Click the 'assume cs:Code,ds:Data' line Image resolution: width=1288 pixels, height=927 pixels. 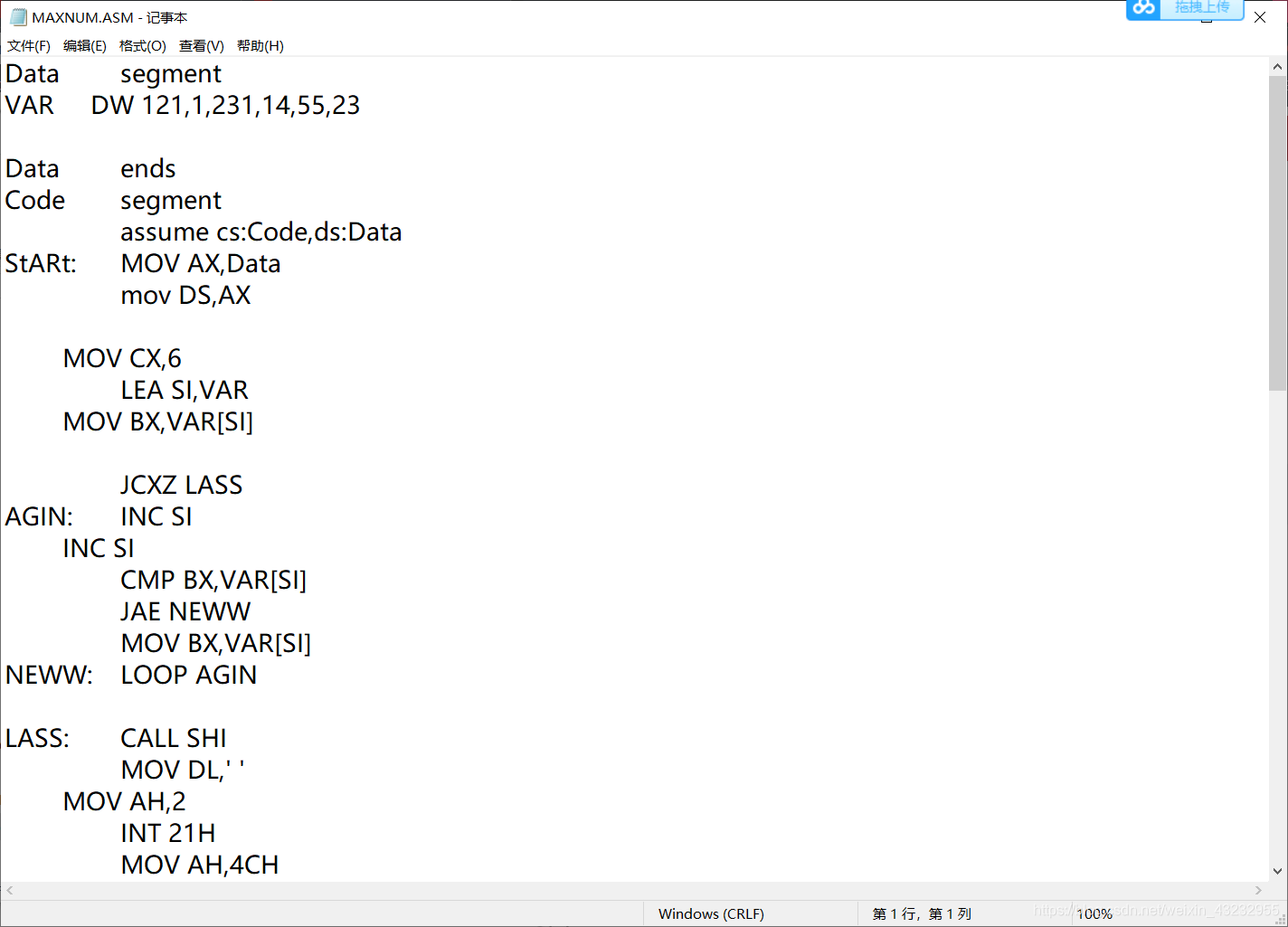(x=261, y=232)
